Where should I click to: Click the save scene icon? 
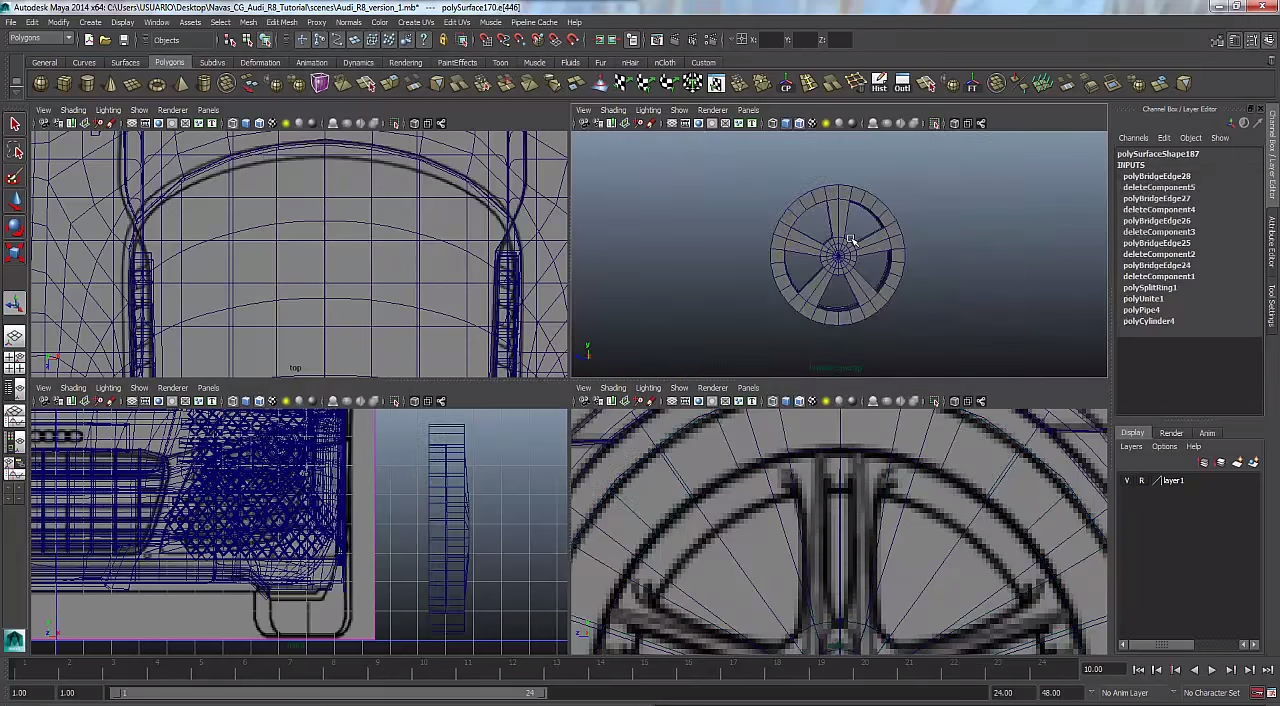pos(124,40)
